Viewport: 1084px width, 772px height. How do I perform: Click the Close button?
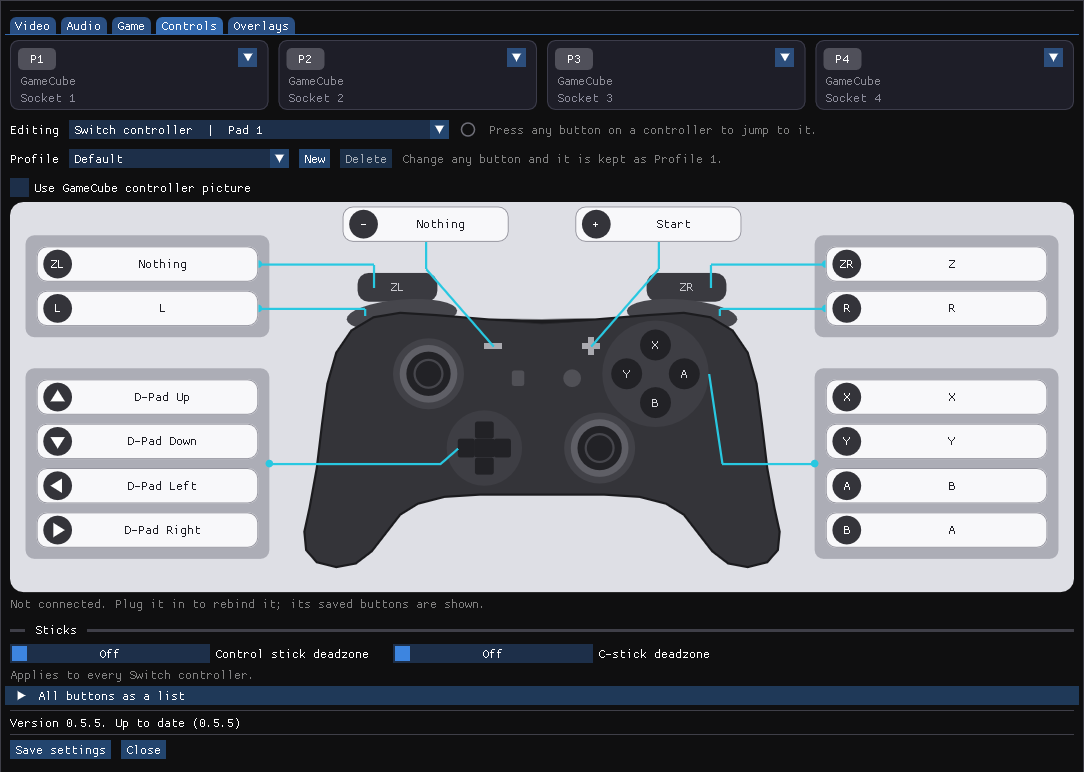pos(143,750)
